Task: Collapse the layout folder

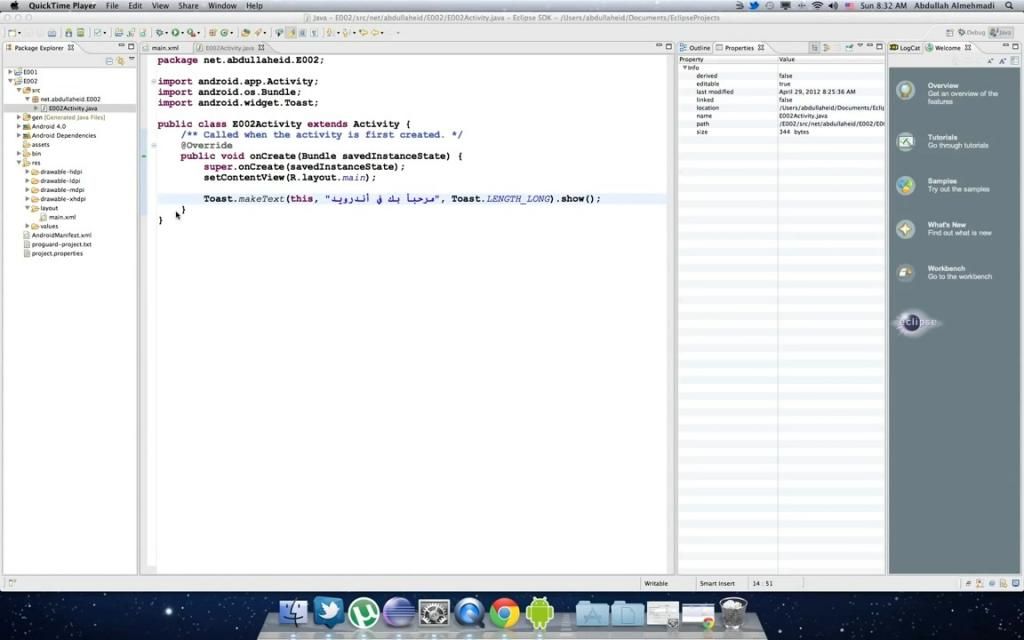Action: pos(27,208)
